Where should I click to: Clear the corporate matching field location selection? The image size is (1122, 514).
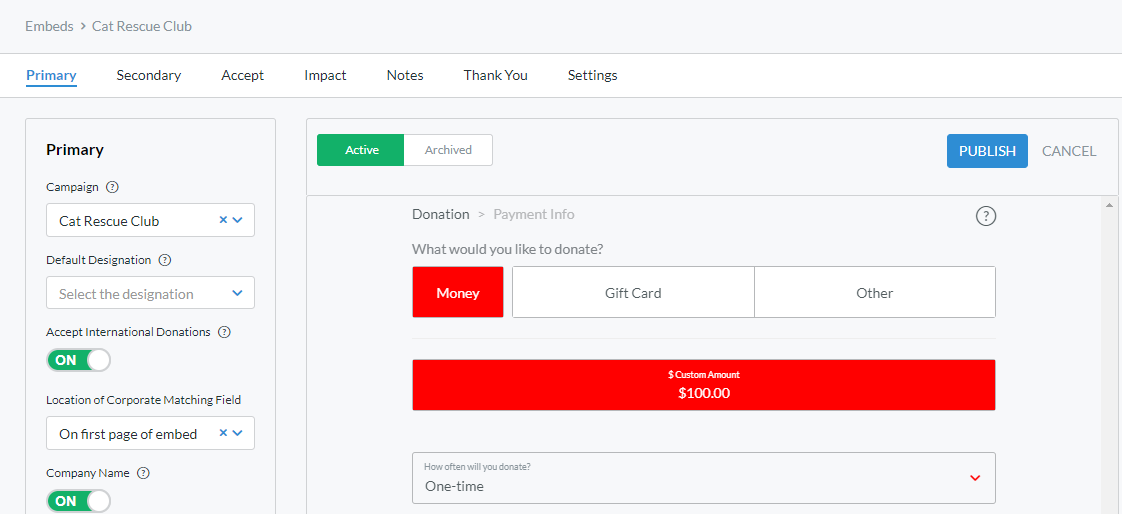223,432
